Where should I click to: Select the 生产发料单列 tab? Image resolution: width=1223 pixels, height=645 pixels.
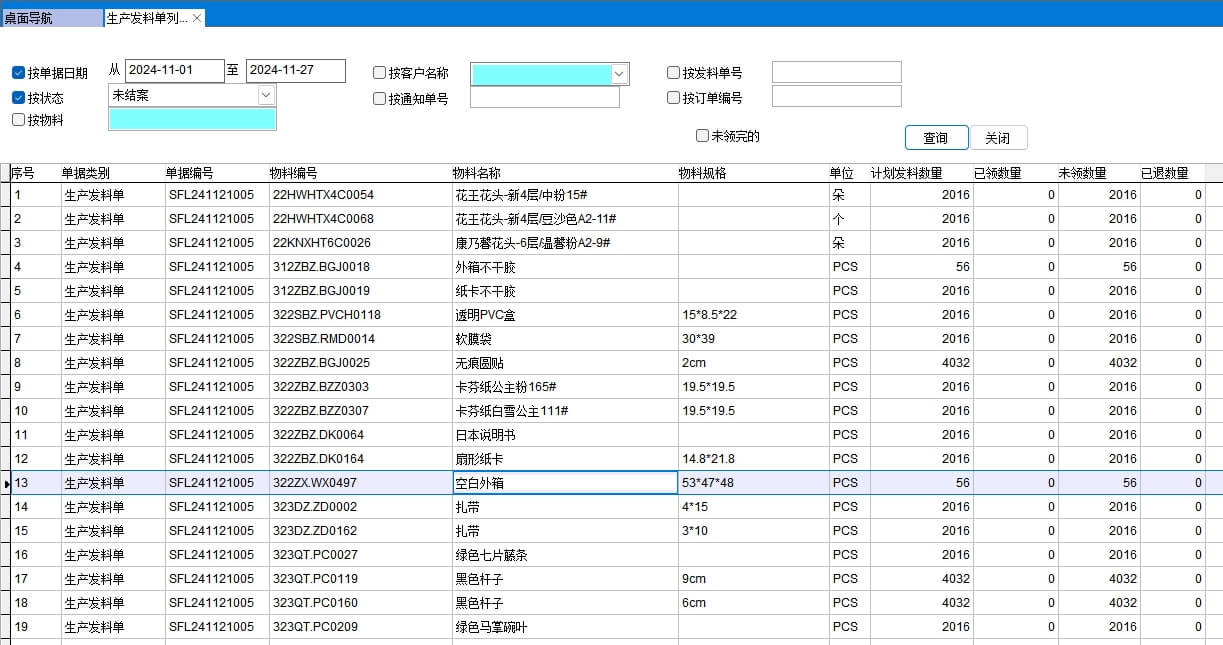click(146, 18)
